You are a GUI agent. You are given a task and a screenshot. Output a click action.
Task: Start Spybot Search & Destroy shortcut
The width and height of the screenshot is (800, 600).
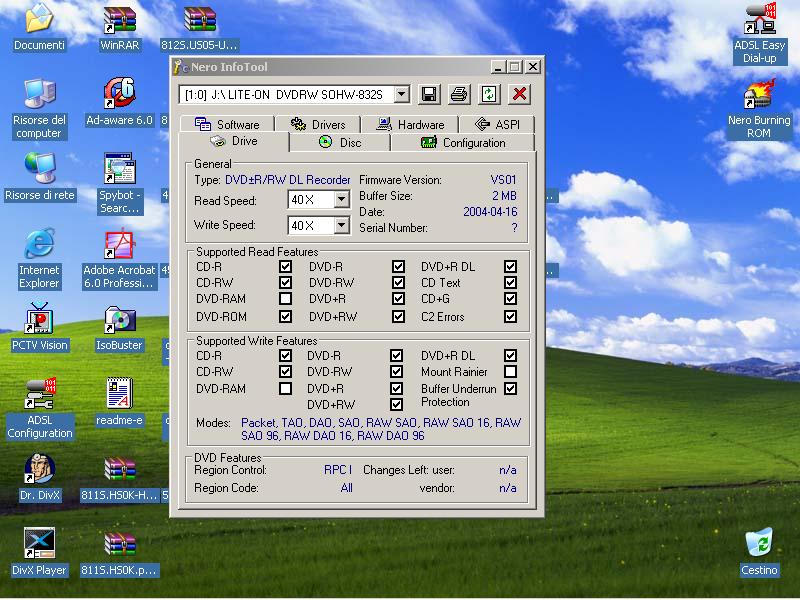point(119,184)
